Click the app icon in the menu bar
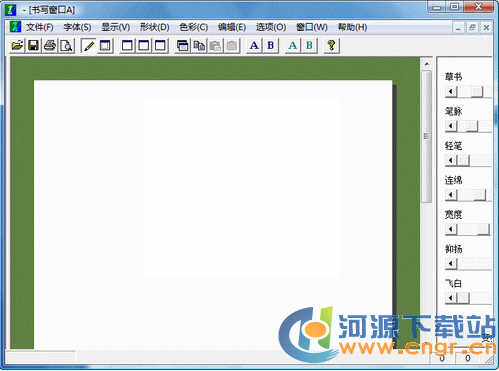The width and height of the screenshot is (499, 371). (15, 27)
